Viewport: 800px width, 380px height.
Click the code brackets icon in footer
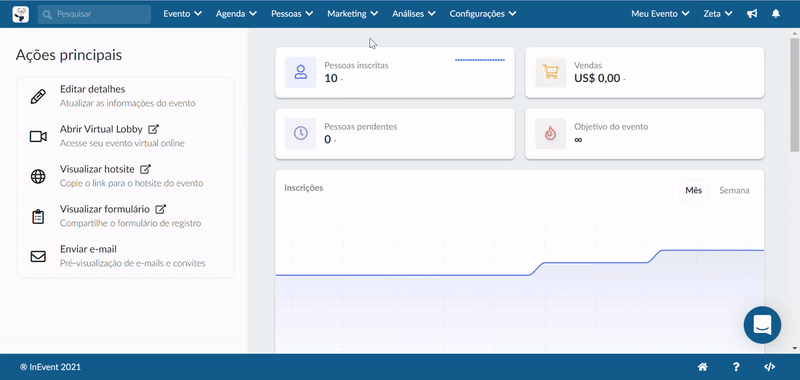click(x=769, y=367)
